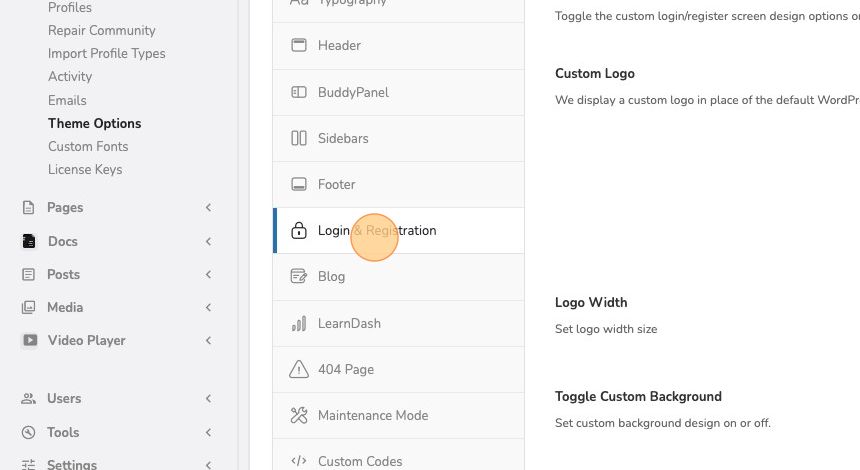Open the Posts menu item
The height and width of the screenshot is (470, 860).
point(64,274)
